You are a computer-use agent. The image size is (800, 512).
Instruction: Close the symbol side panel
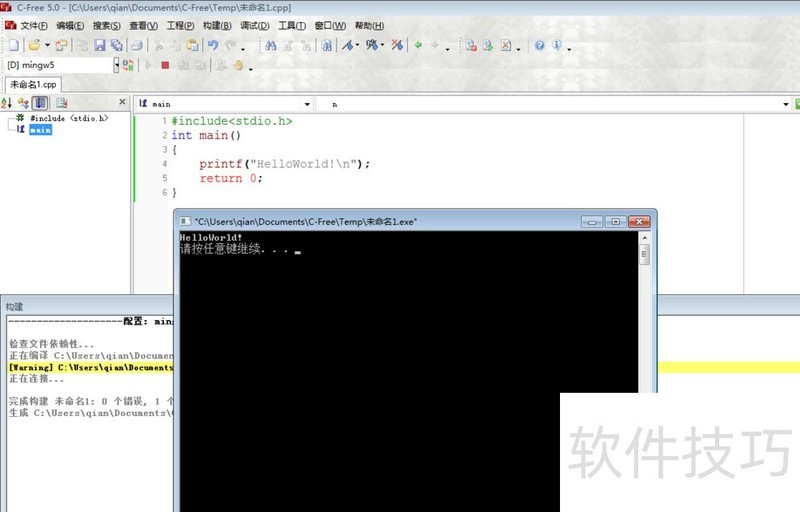point(122,102)
